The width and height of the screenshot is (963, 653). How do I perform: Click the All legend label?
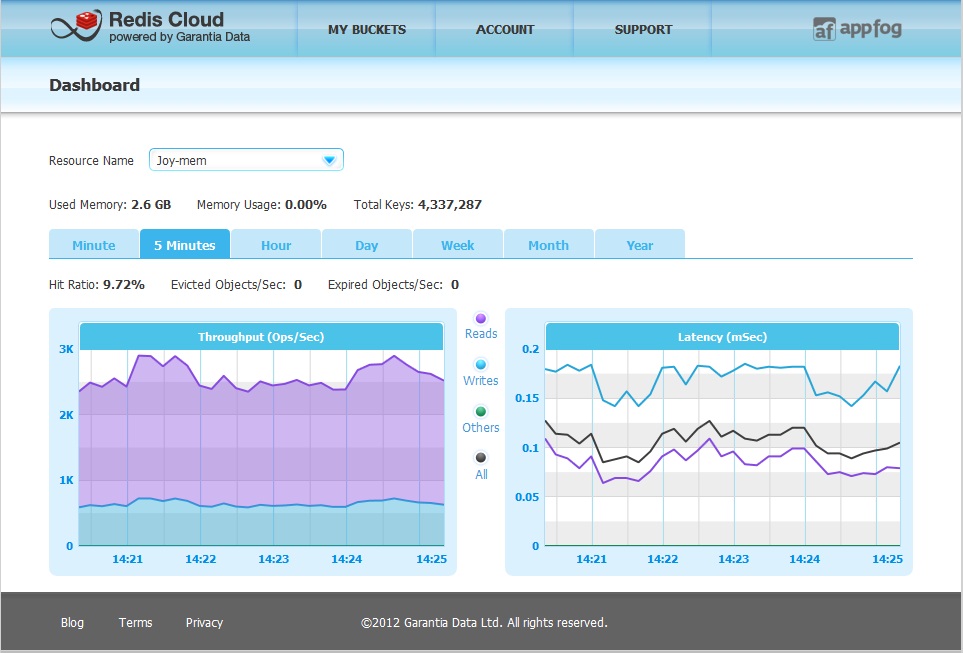(x=482, y=474)
